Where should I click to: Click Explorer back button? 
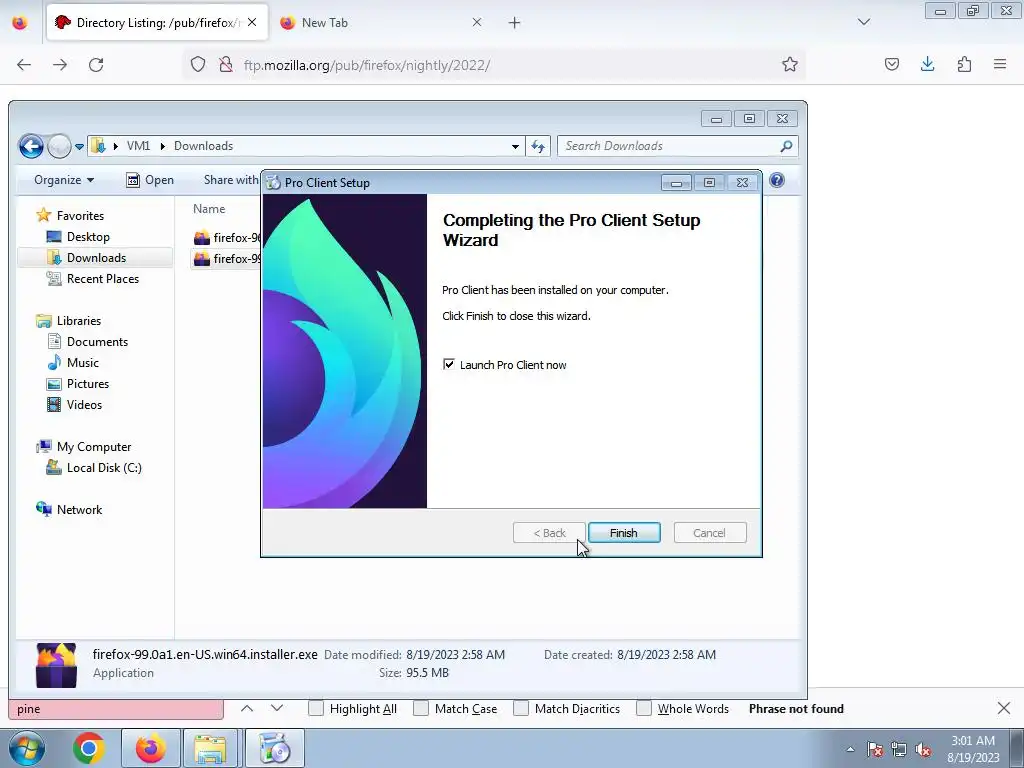tap(31, 146)
